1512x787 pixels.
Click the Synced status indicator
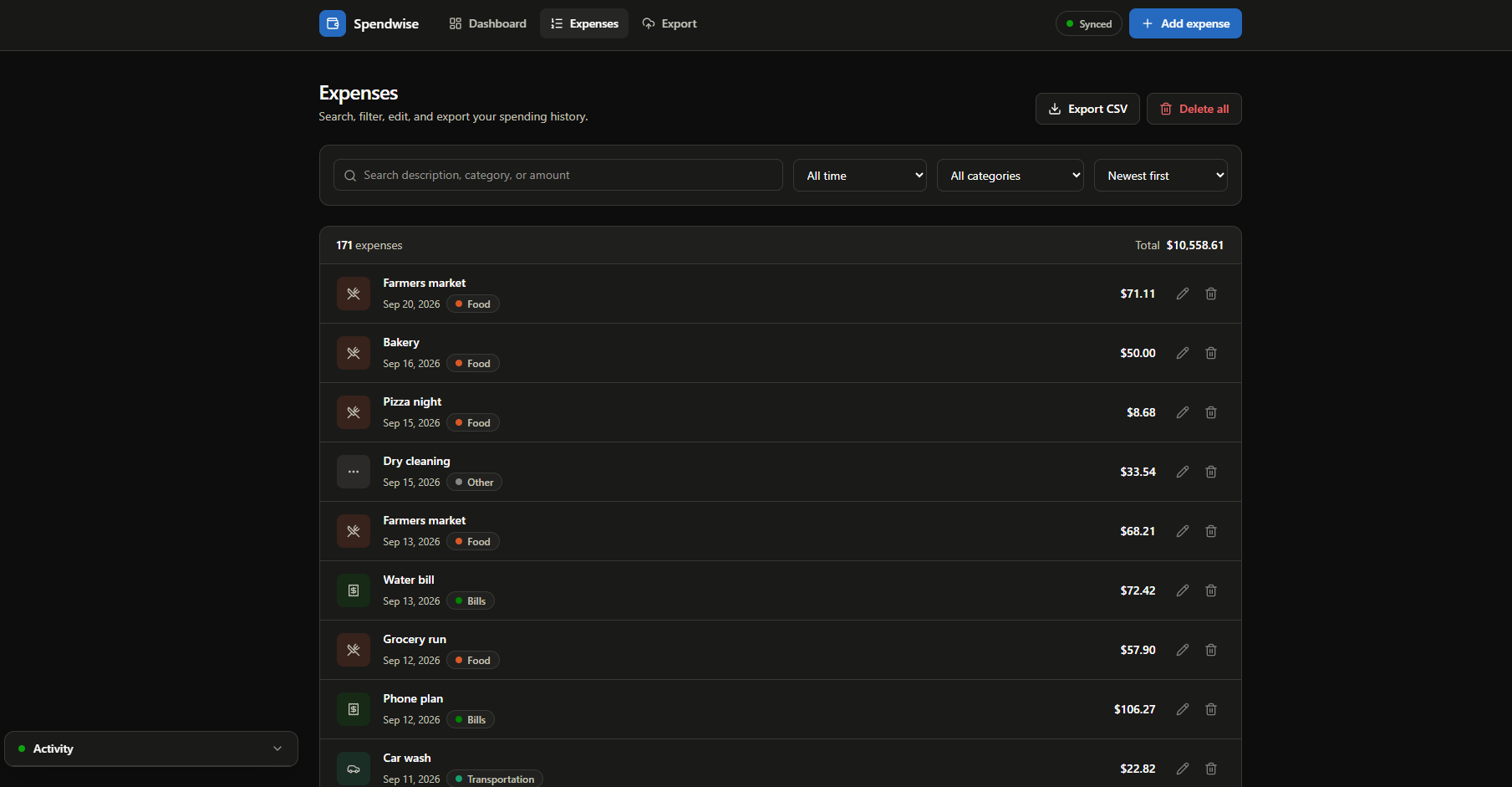click(x=1089, y=23)
